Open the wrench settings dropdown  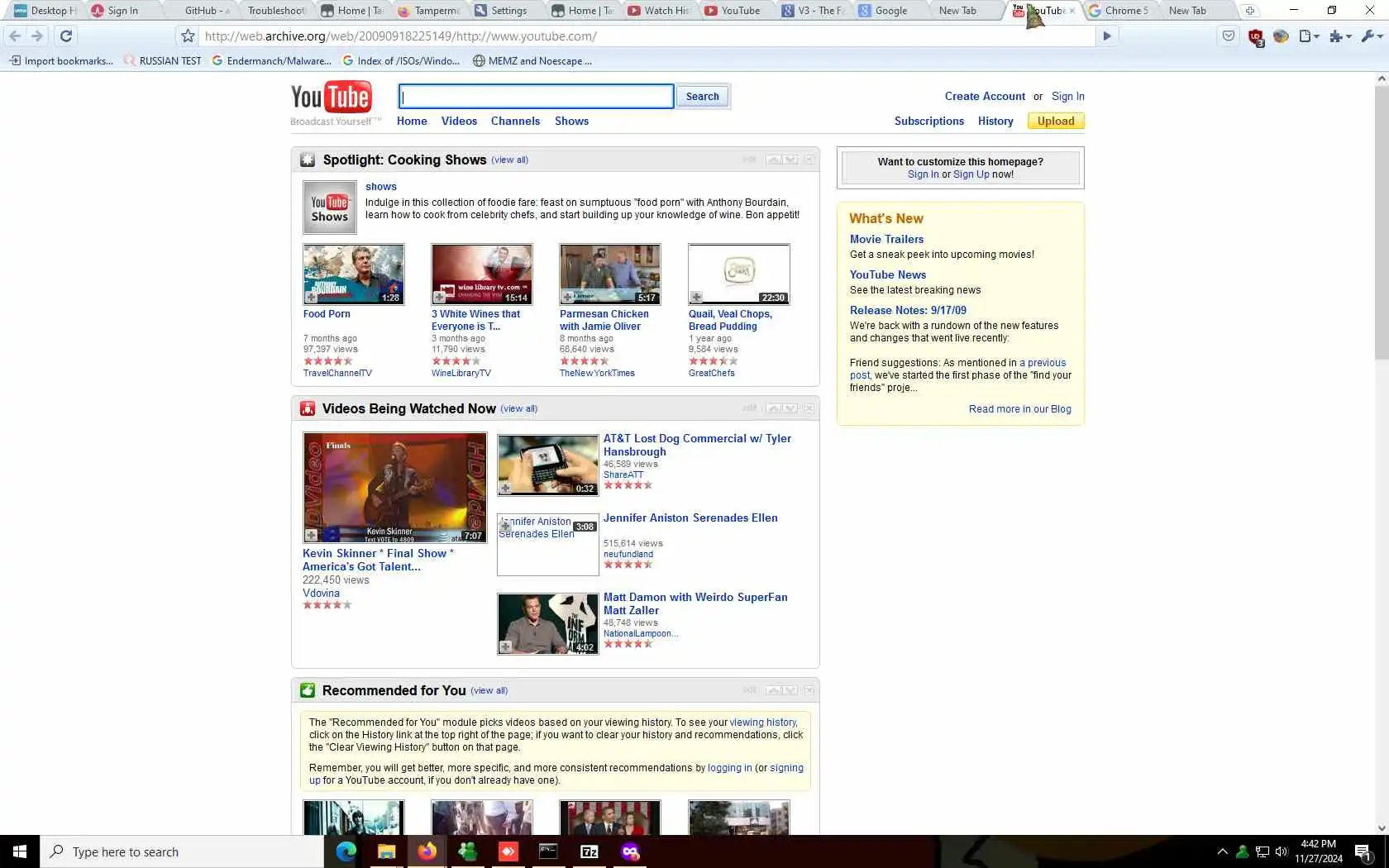point(1372,36)
